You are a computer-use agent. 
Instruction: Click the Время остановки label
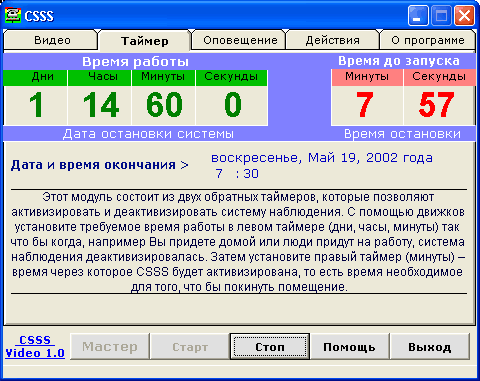coord(402,134)
